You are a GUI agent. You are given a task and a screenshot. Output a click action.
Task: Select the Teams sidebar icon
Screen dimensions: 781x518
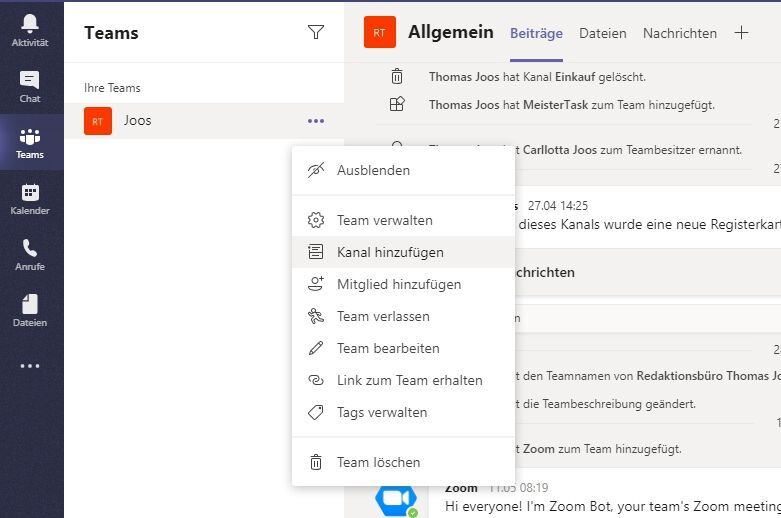click(x=30, y=142)
